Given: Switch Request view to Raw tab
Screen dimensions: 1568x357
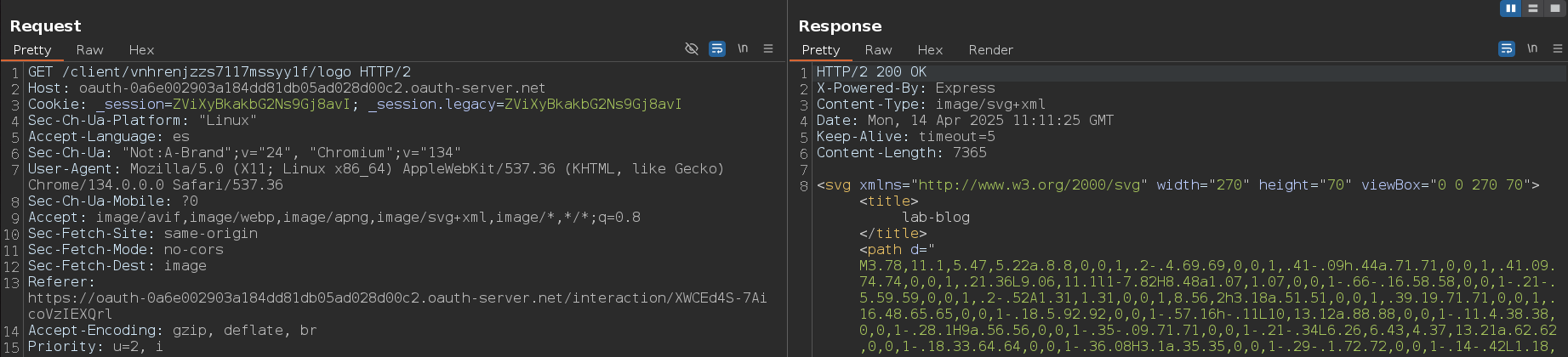Looking at the screenshot, I should point(89,50).
